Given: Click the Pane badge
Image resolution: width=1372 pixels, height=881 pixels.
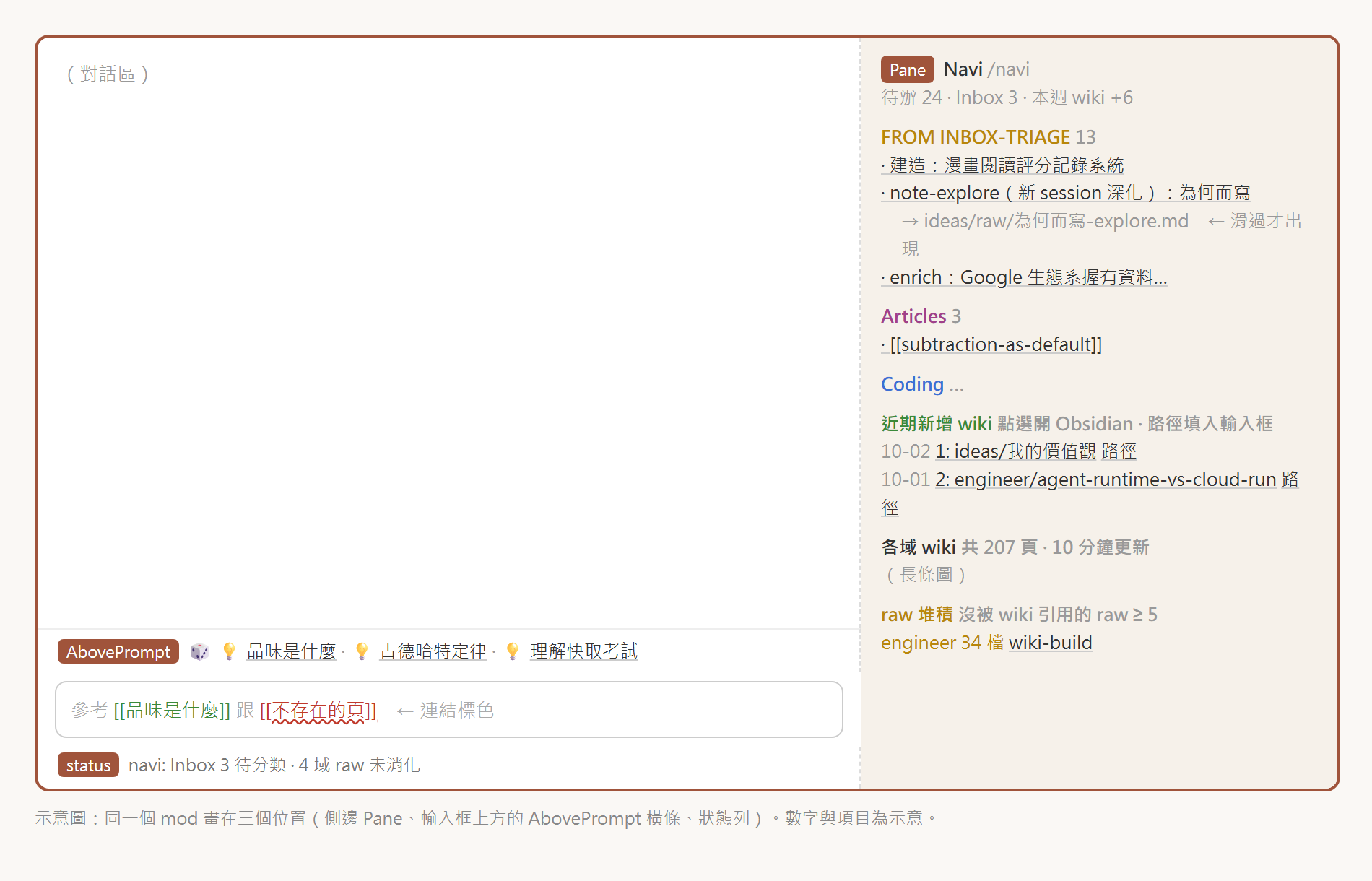Looking at the screenshot, I should click(x=908, y=69).
